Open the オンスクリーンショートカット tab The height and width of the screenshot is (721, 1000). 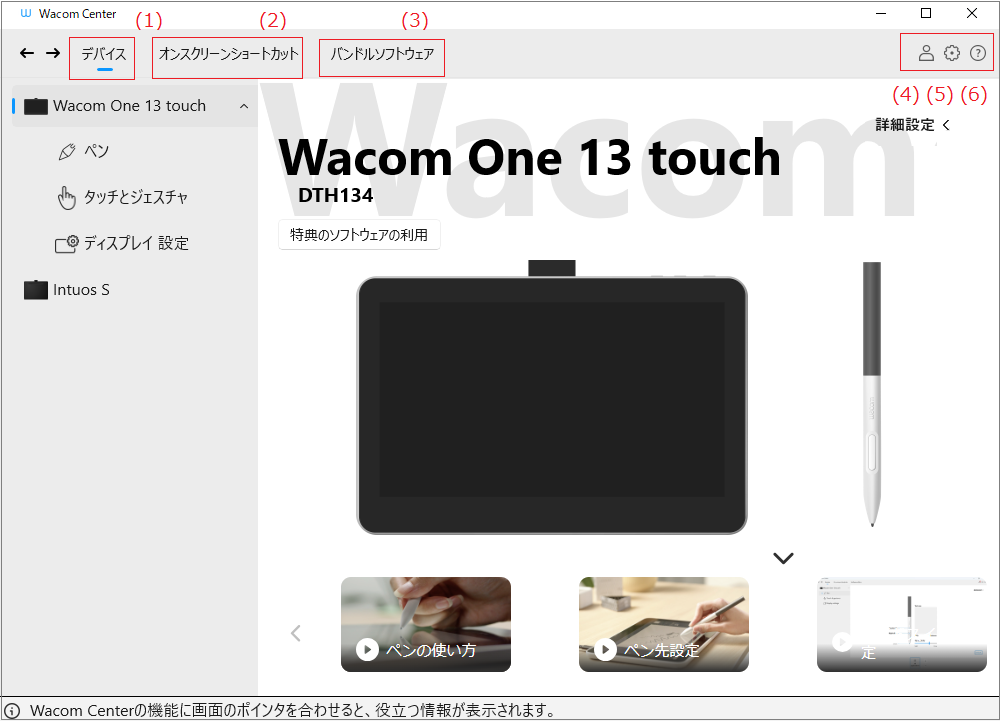point(227,57)
